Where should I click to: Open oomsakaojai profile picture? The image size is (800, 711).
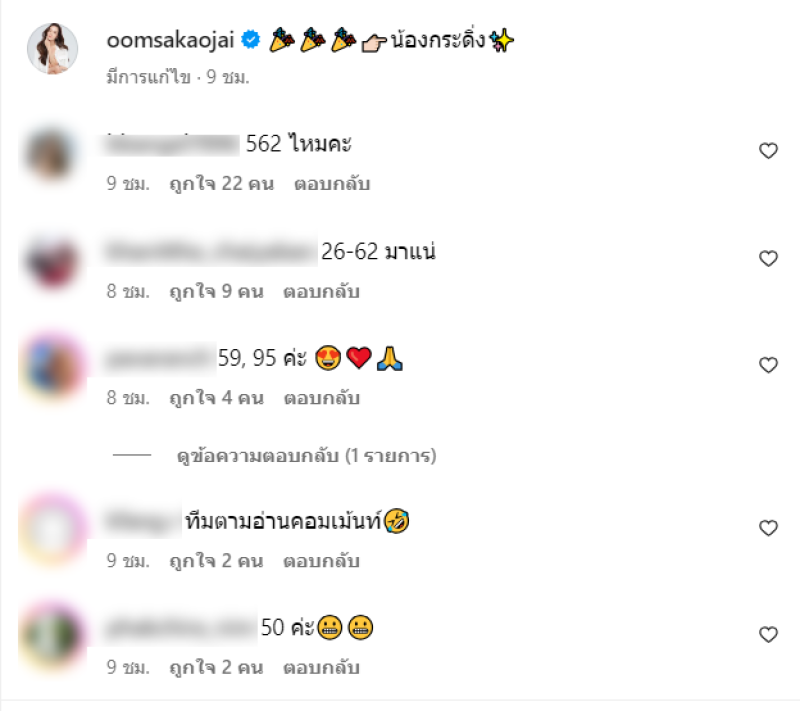pos(53,48)
